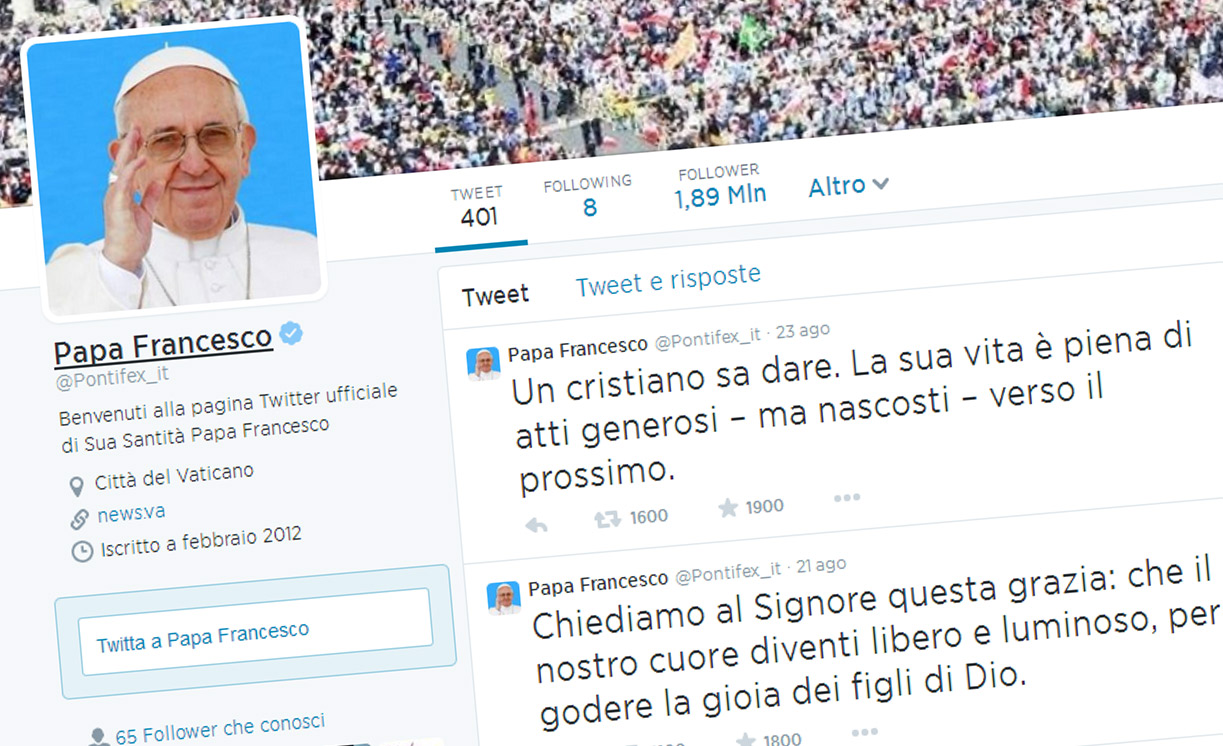Click the star icon showing 1800
Image resolution: width=1223 pixels, height=746 pixels.
(746, 740)
